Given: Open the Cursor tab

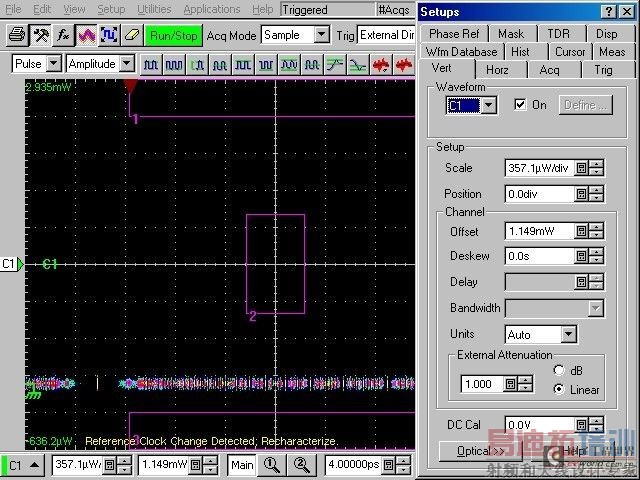Looking at the screenshot, I should [569, 52].
